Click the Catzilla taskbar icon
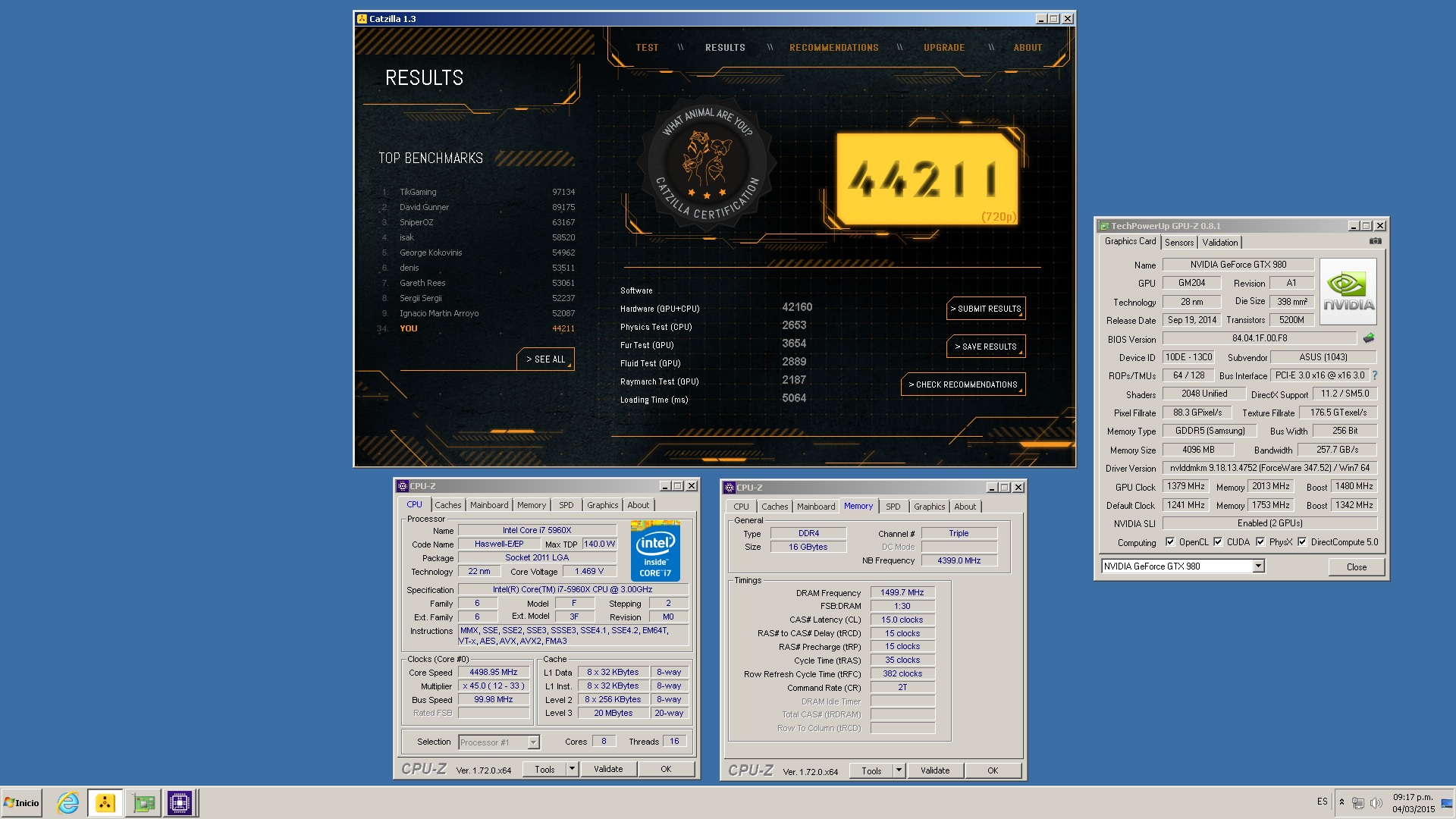The width and height of the screenshot is (1456, 819). tap(105, 802)
